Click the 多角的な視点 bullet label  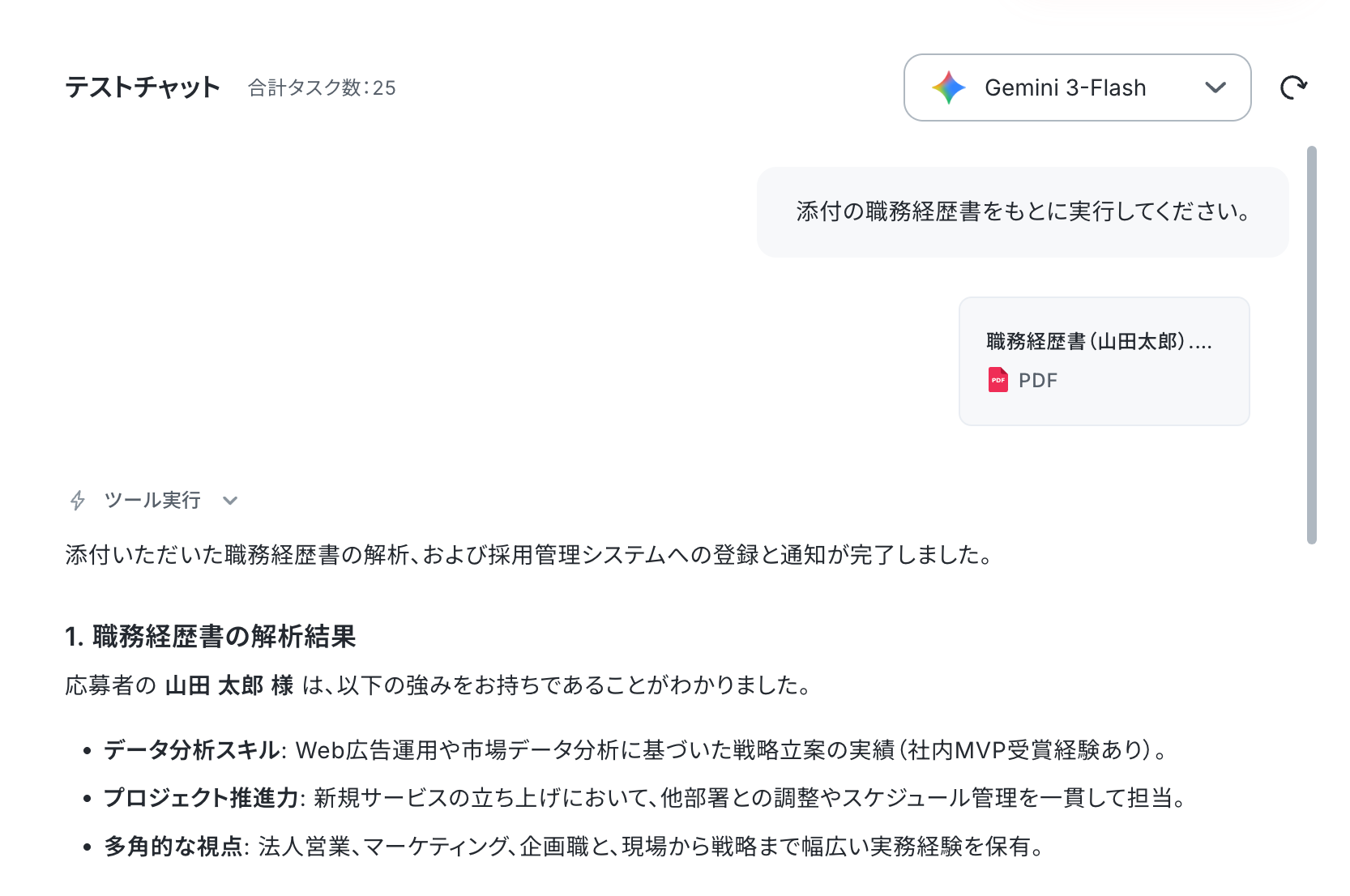click(173, 847)
